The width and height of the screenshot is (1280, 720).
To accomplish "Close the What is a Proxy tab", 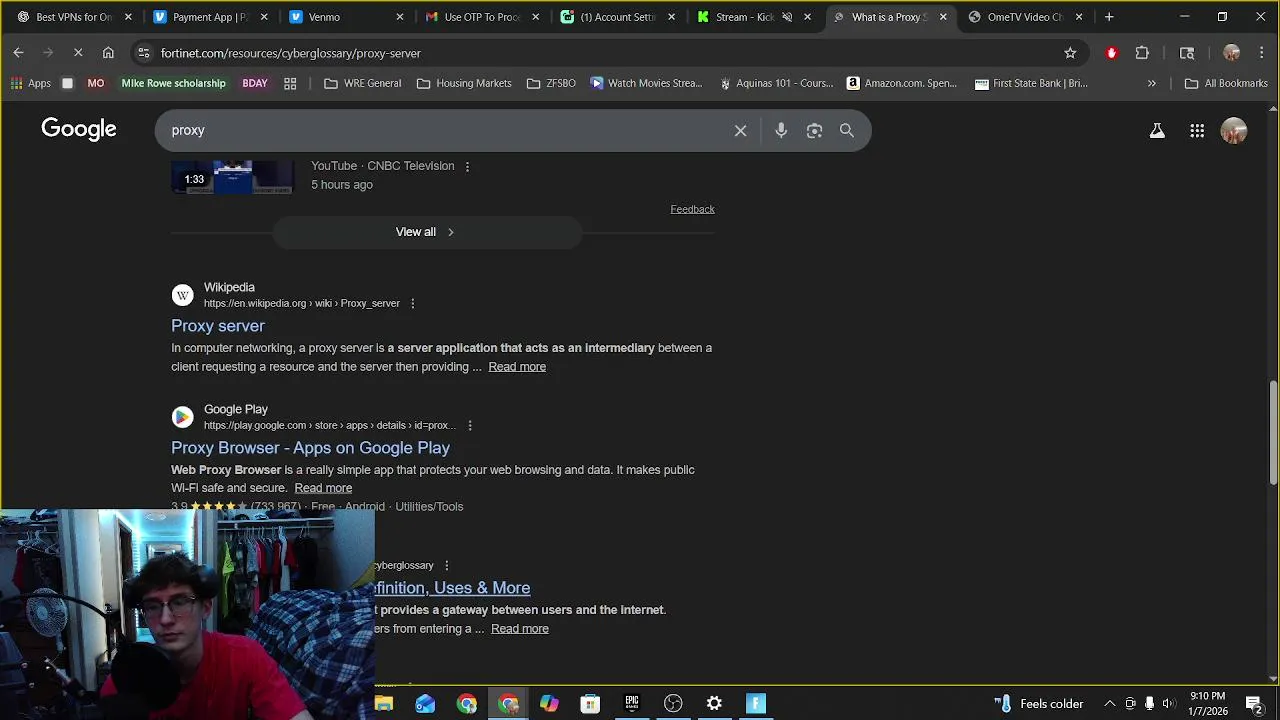I will coord(943,17).
